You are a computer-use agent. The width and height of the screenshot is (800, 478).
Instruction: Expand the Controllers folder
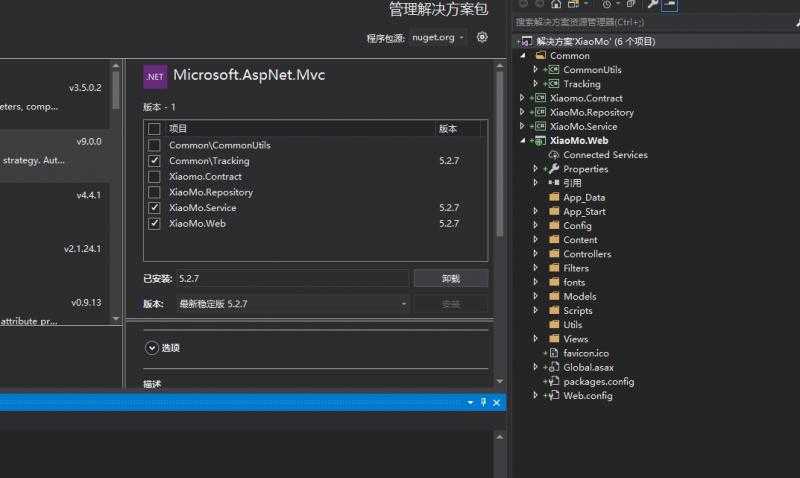tap(535, 253)
